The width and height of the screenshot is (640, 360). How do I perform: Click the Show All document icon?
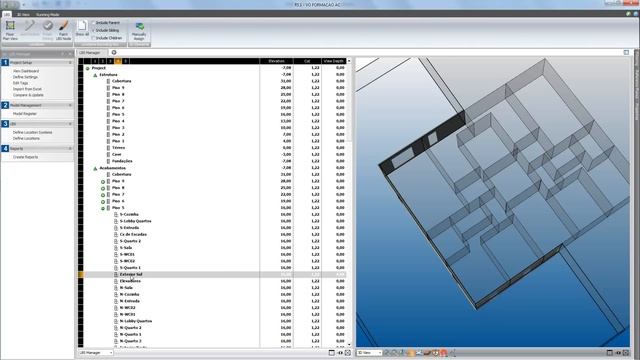(82, 26)
